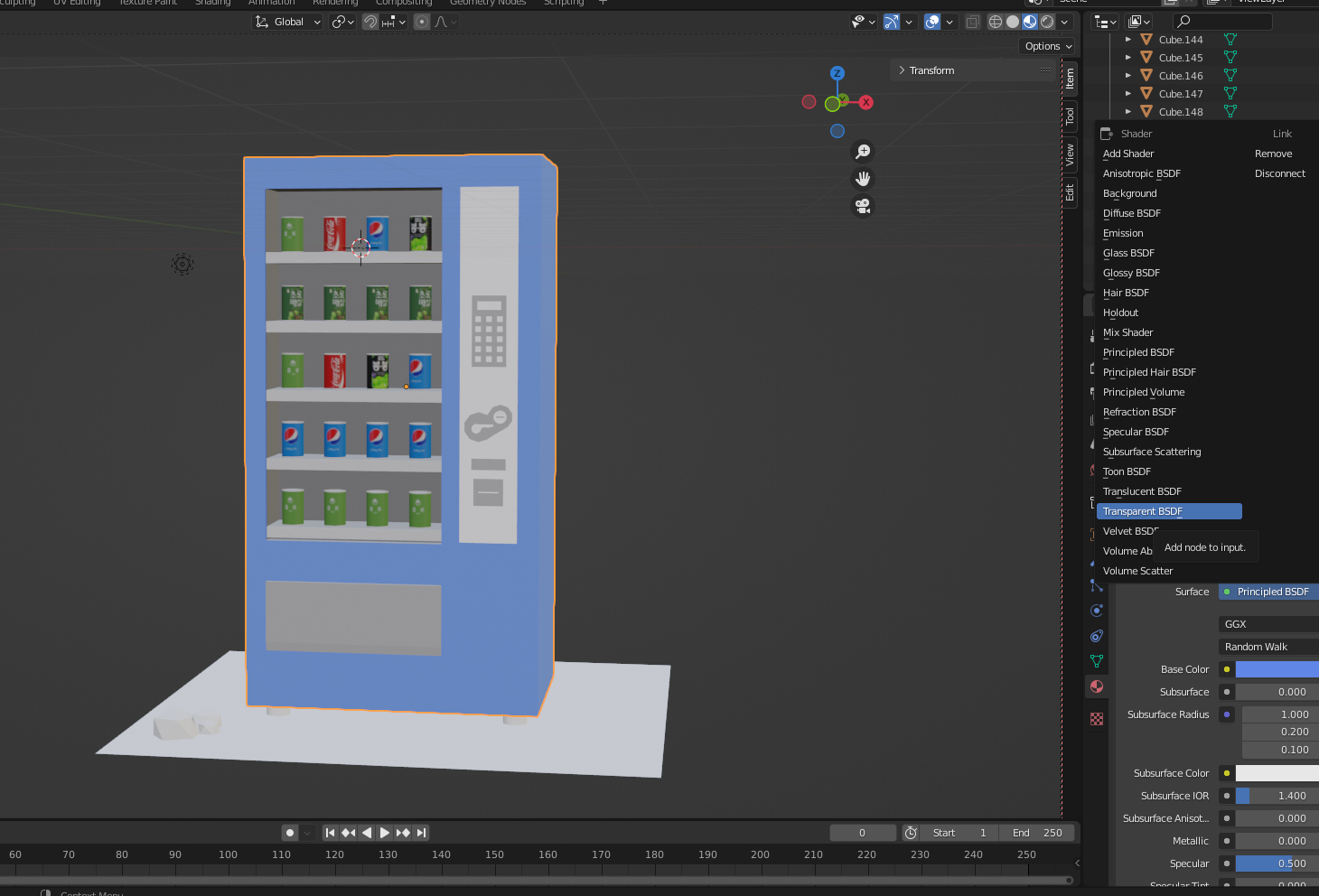This screenshot has height=896, width=1319.
Task: Click Disconnect in the Link column
Action: [1279, 173]
